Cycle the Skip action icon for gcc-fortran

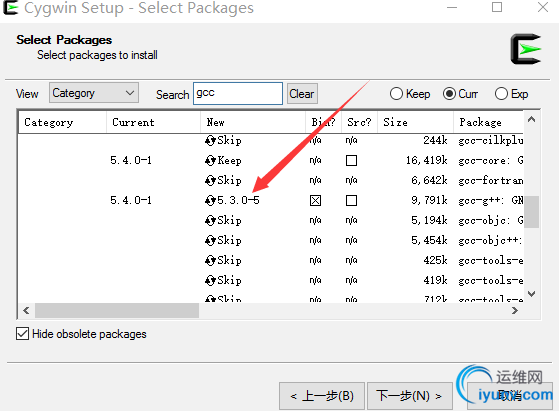pyautogui.click(x=210, y=181)
